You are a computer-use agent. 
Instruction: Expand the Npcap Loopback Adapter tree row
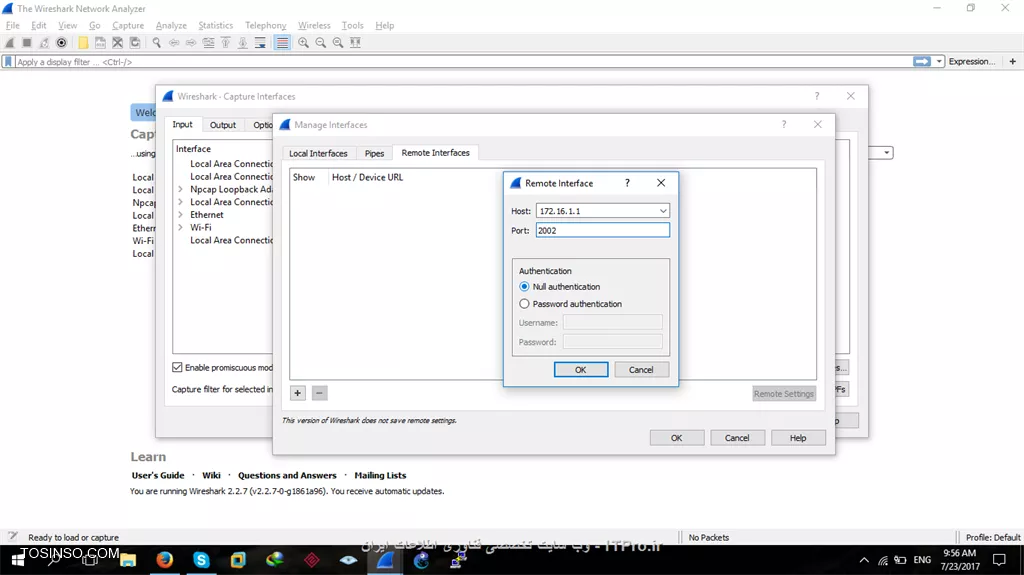pos(180,189)
